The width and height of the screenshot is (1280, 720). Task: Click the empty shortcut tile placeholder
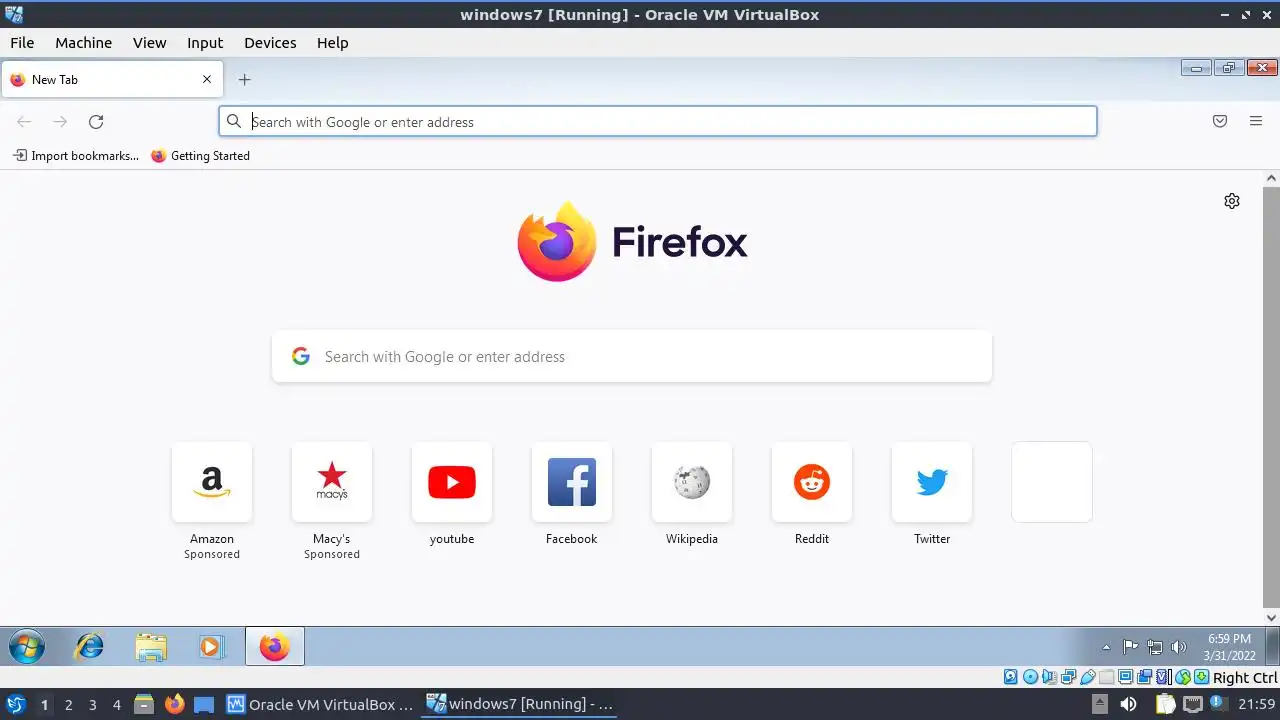(1052, 482)
